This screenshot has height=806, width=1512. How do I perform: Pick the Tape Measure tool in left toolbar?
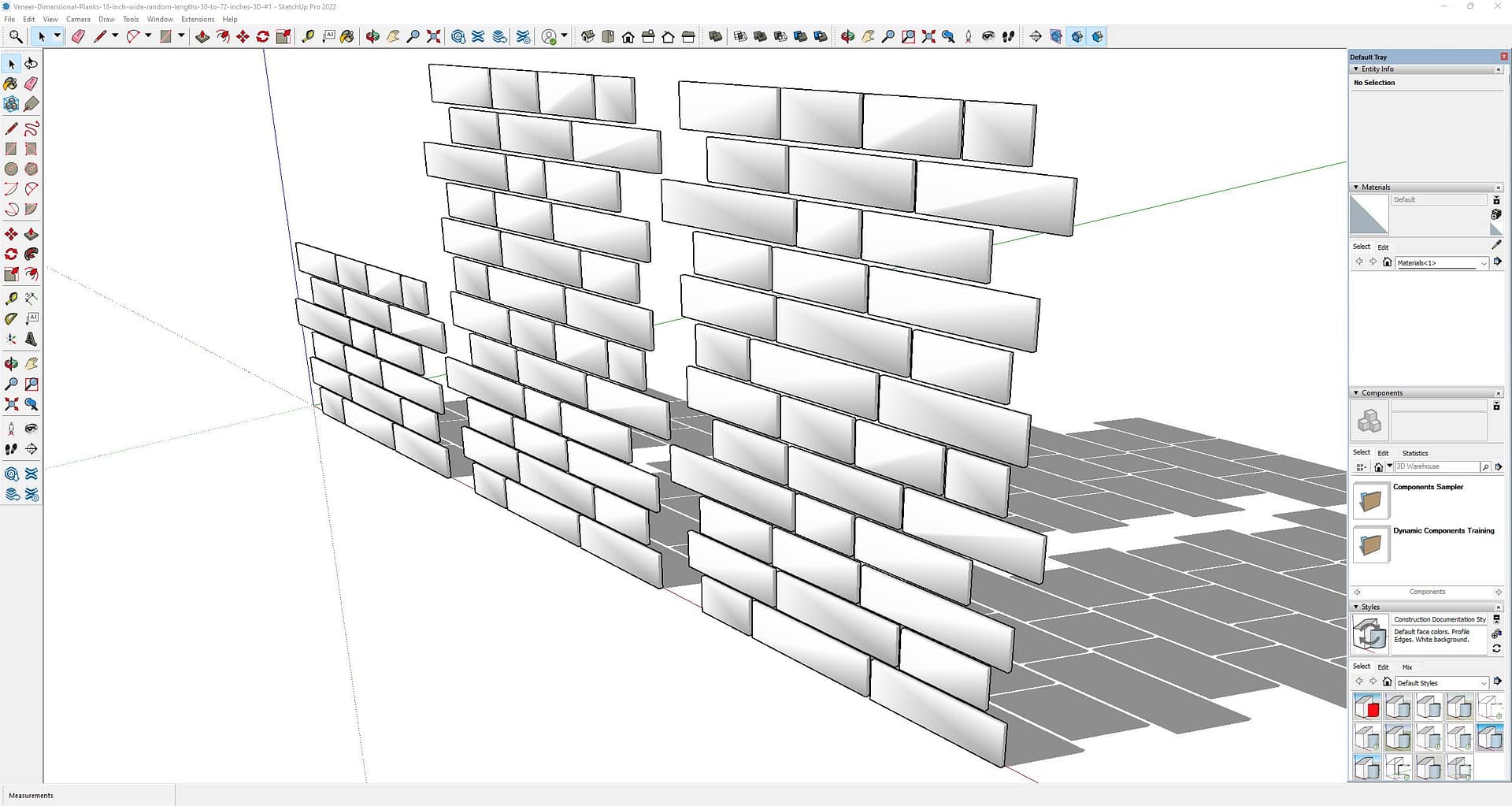click(x=11, y=299)
